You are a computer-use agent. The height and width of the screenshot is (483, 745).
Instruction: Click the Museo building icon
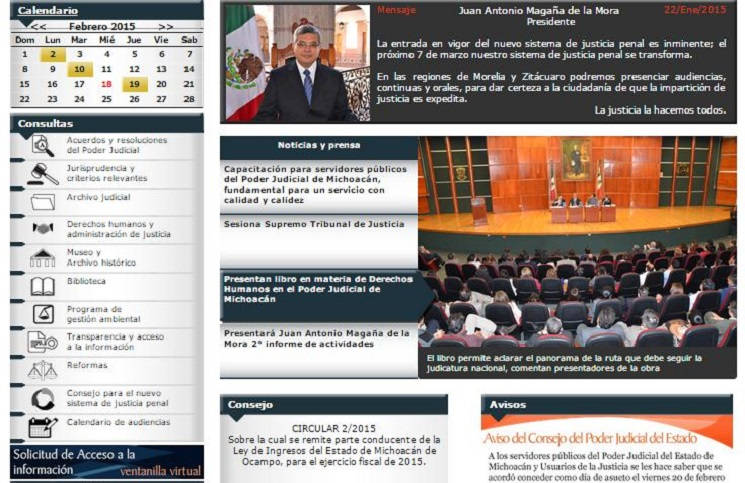(x=42, y=258)
